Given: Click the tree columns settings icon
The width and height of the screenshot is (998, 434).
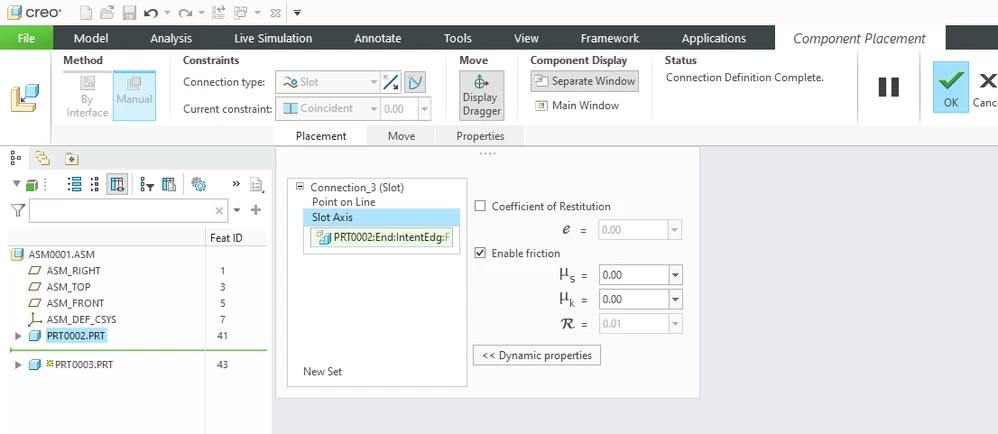Looking at the screenshot, I should click(169, 185).
